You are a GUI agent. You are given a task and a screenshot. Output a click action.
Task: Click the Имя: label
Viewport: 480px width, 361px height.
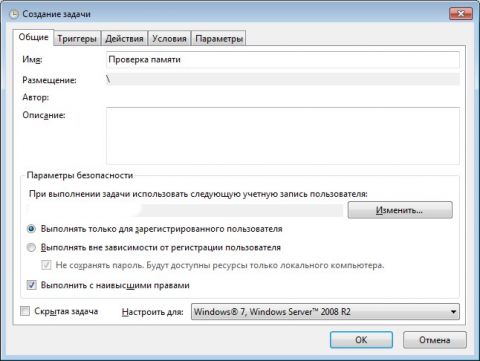click(32, 60)
